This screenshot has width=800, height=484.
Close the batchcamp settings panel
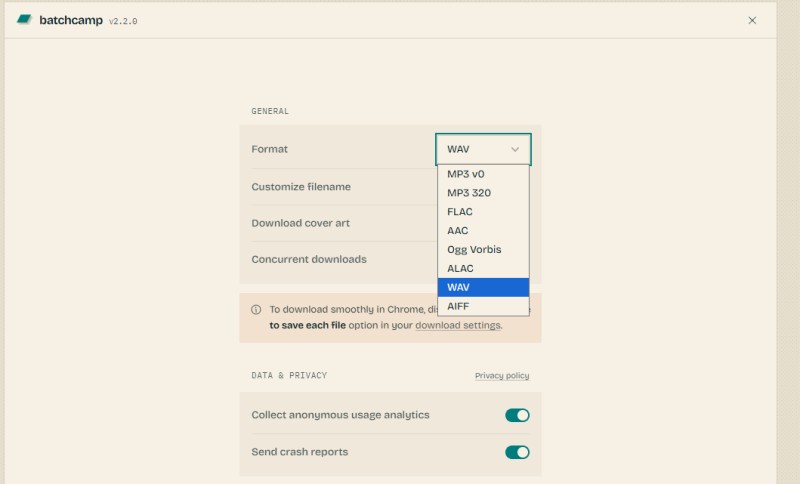pos(752,20)
